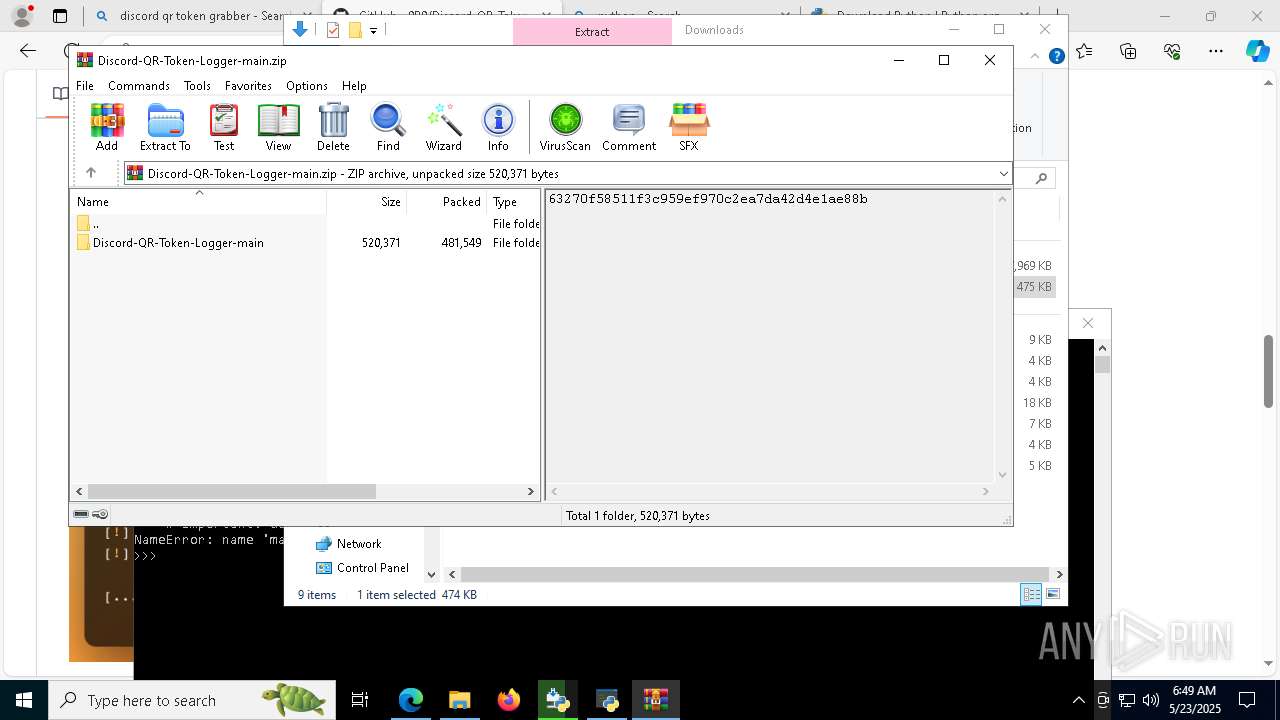Click the Delete trash can icon
The height and width of the screenshot is (720, 1280).
[x=333, y=127]
